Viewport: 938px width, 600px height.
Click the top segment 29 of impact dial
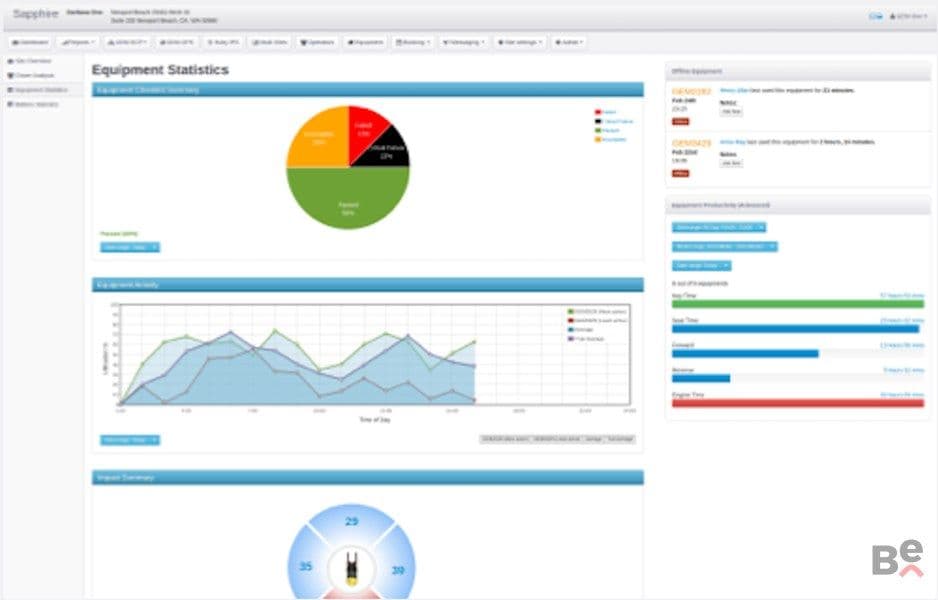click(352, 522)
